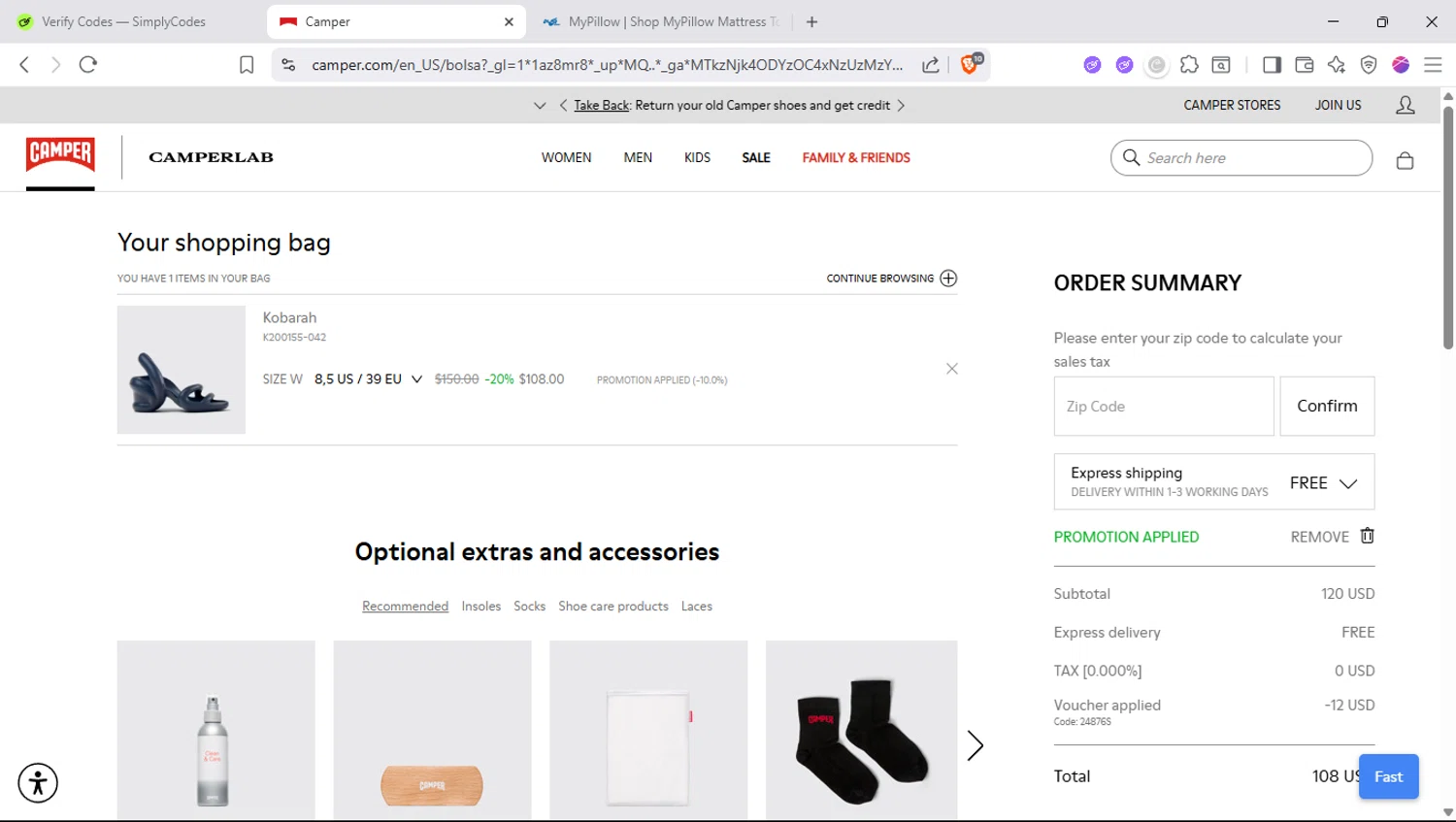The image size is (1456, 822).
Task: Click the blue Fast button
Action: pos(1388,776)
